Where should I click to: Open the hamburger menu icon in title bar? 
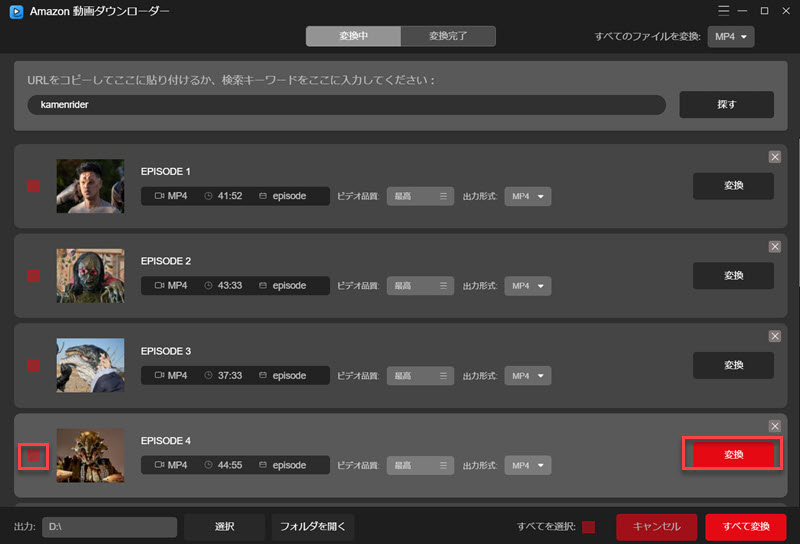[723, 11]
